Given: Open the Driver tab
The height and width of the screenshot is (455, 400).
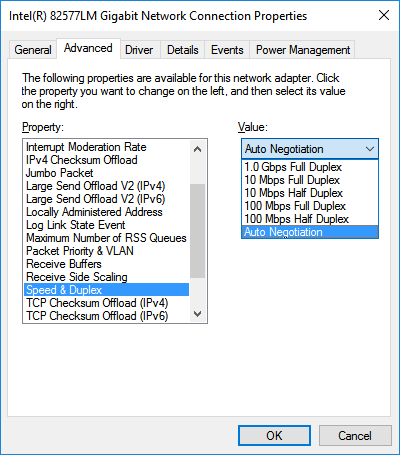Looking at the screenshot, I should point(139,50).
